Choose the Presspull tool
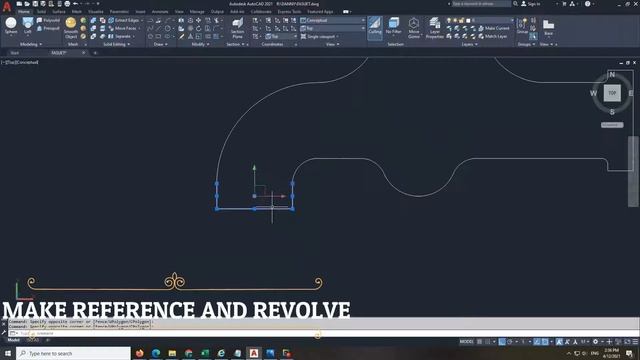 [48, 28]
